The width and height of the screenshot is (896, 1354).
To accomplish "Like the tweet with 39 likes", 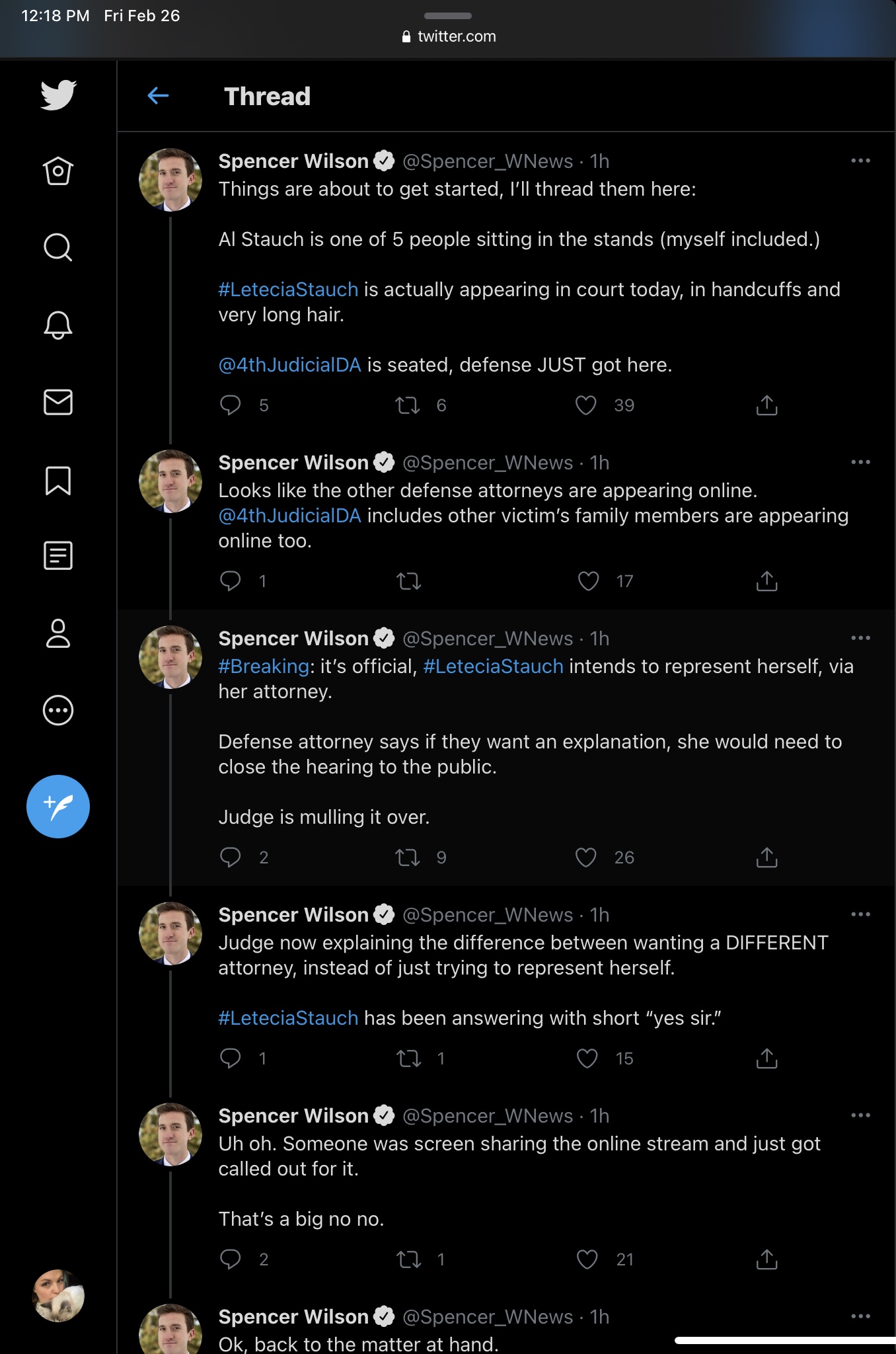I will pos(586,405).
